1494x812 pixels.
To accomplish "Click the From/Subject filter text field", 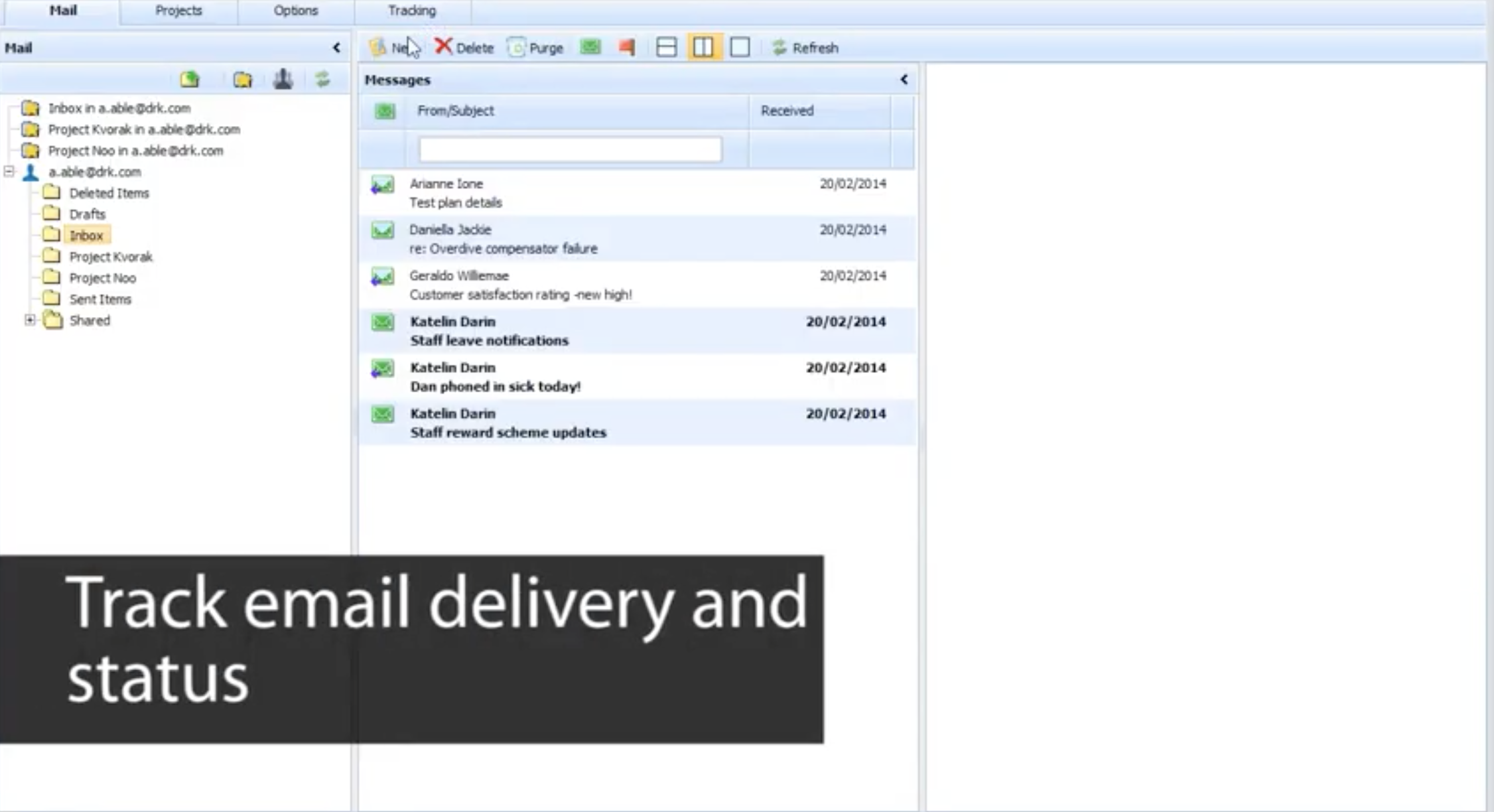I will (570, 149).
